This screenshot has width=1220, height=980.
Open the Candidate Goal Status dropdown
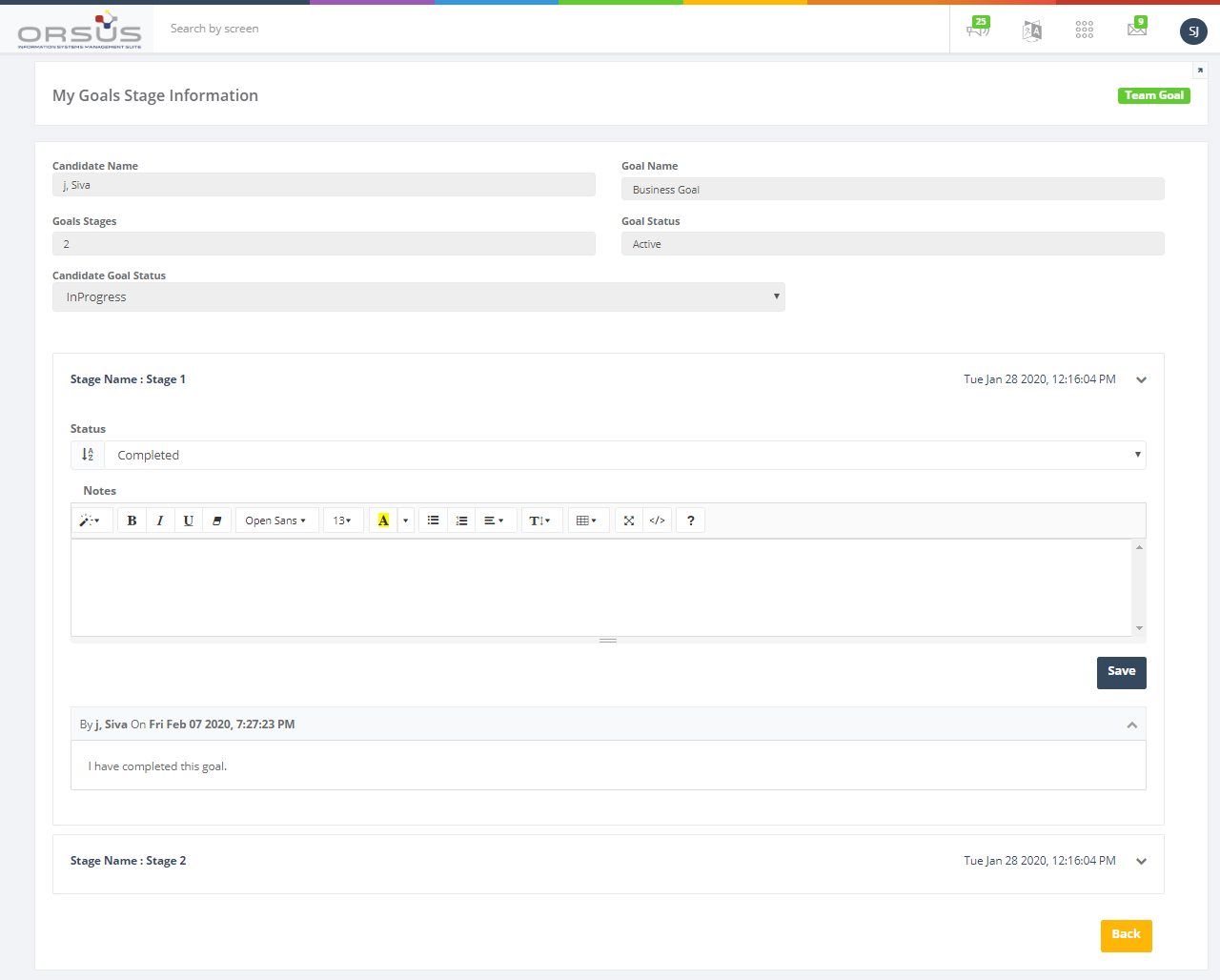tap(418, 297)
